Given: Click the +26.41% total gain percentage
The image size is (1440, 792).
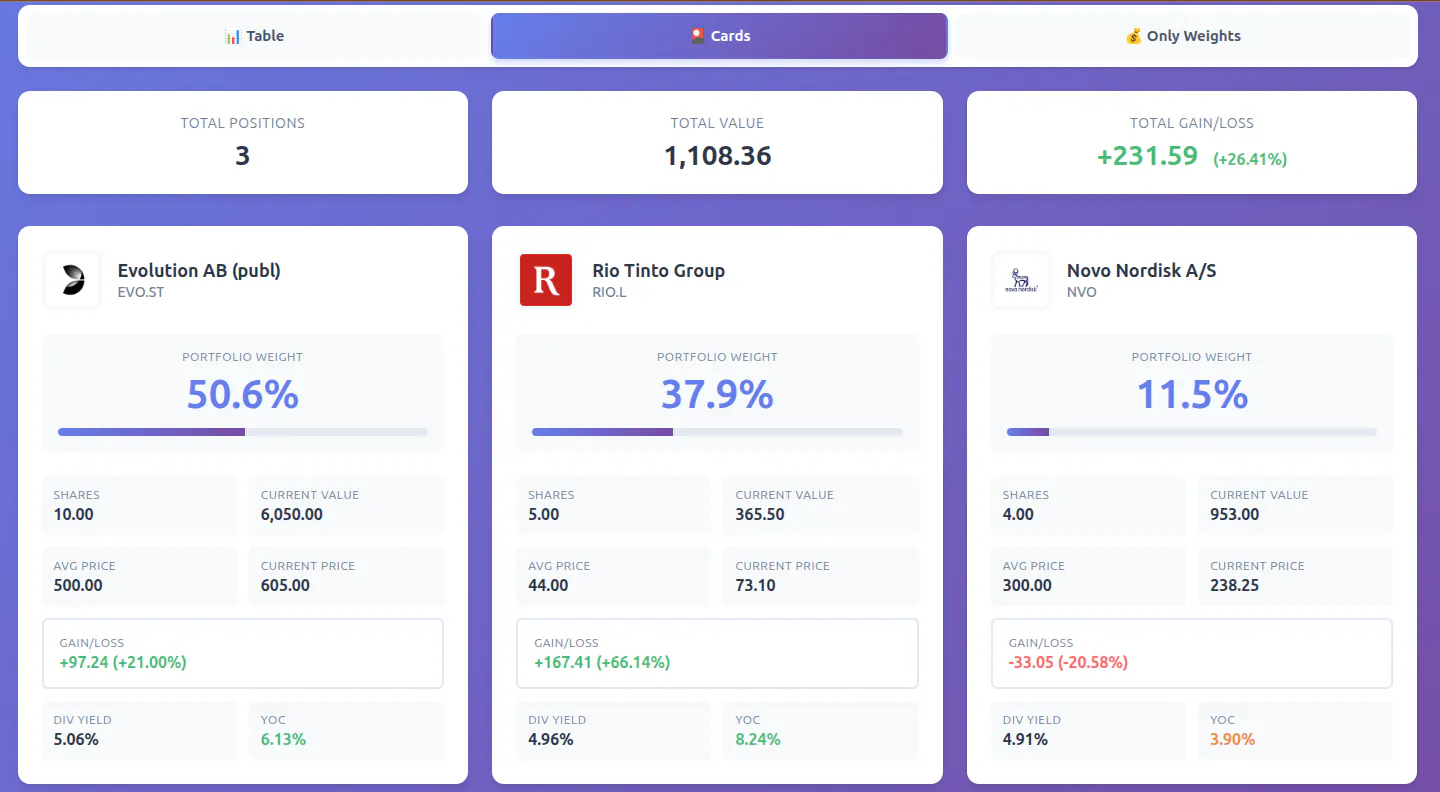Looking at the screenshot, I should coord(1250,159).
